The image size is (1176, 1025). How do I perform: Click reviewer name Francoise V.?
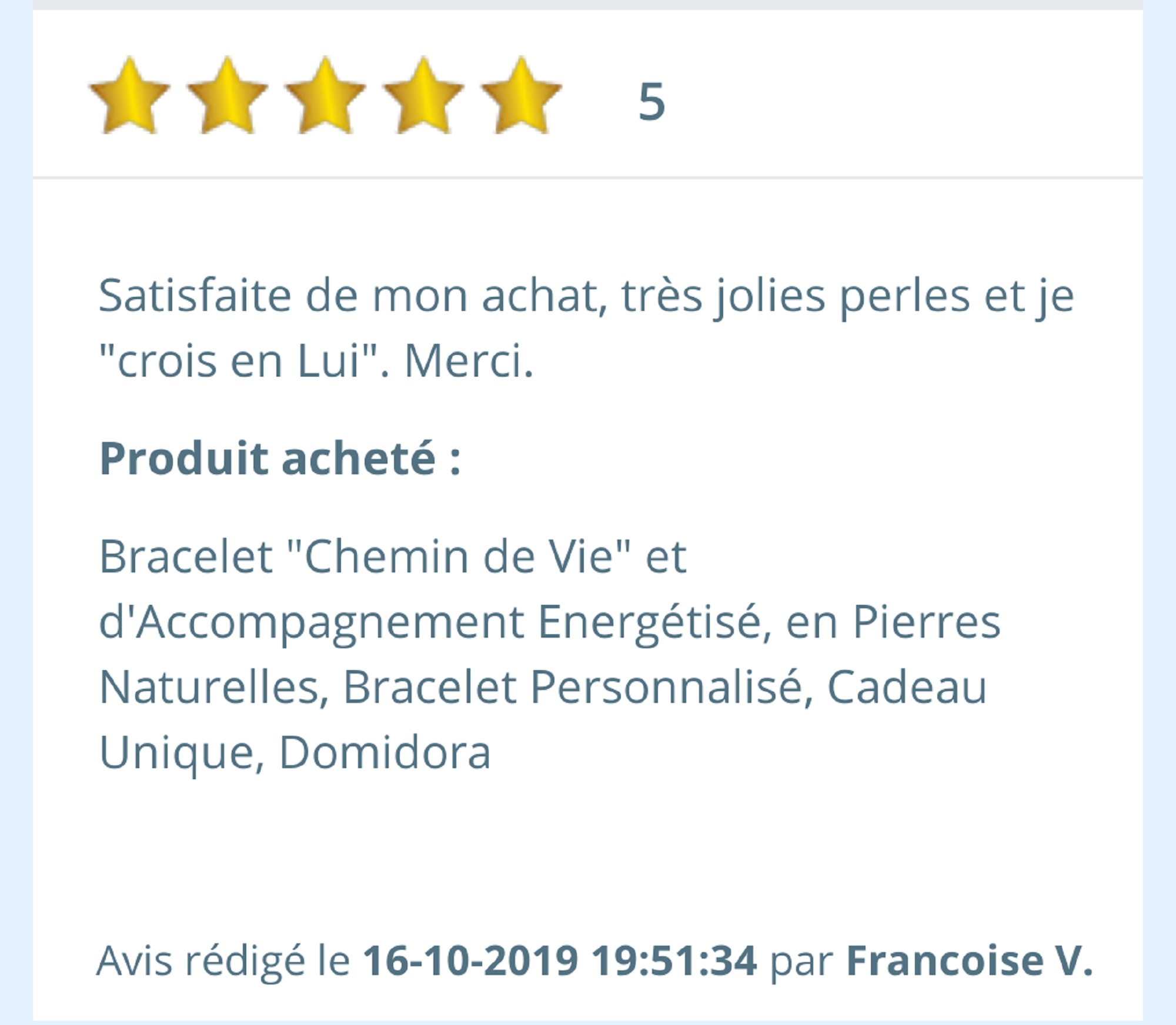pos(969,961)
